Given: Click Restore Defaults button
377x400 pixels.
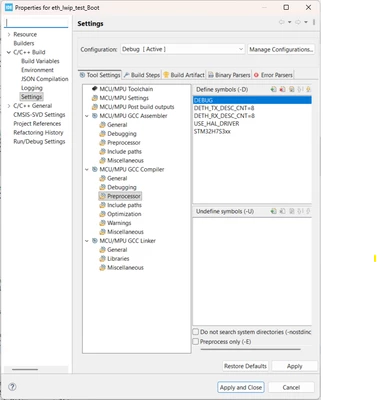Looking at the screenshot, I should 245,366.
